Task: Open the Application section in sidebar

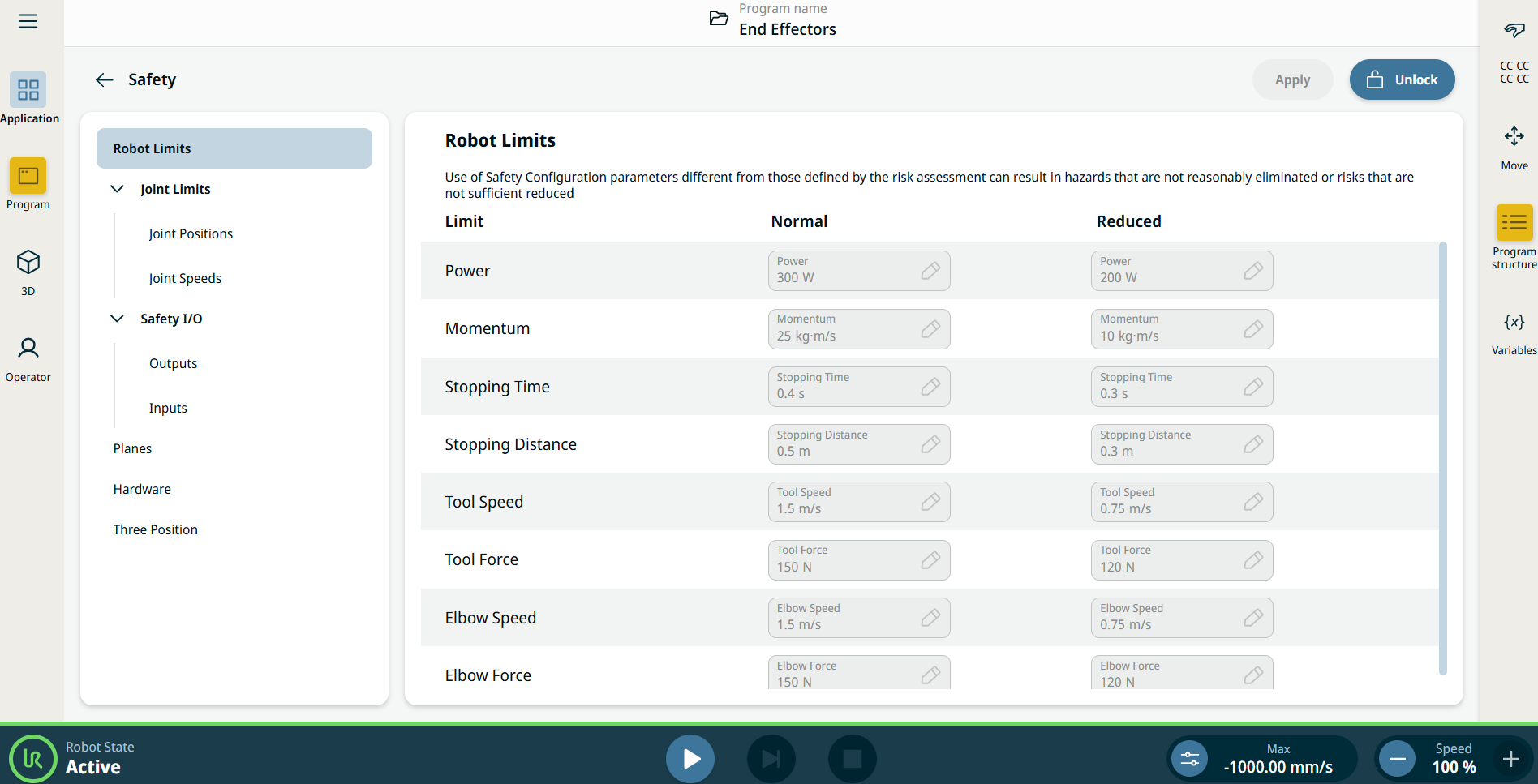Action: click(28, 90)
